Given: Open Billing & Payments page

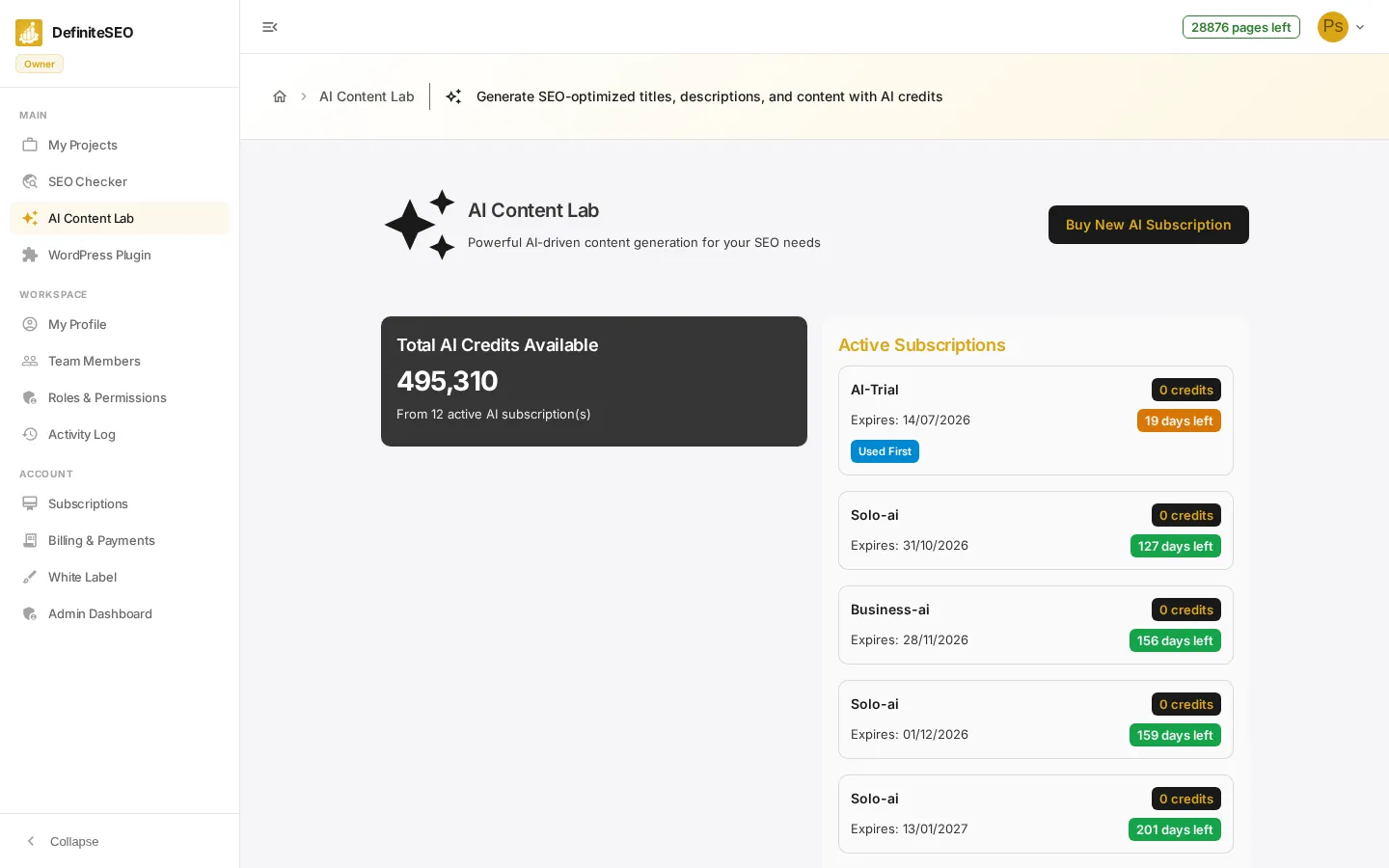Looking at the screenshot, I should click(x=120, y=540).
